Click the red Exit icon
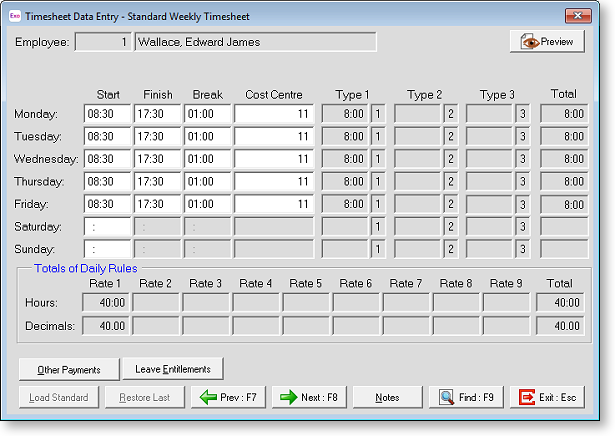The height and width of the screenshot is (436, 615). click(527, 398)
